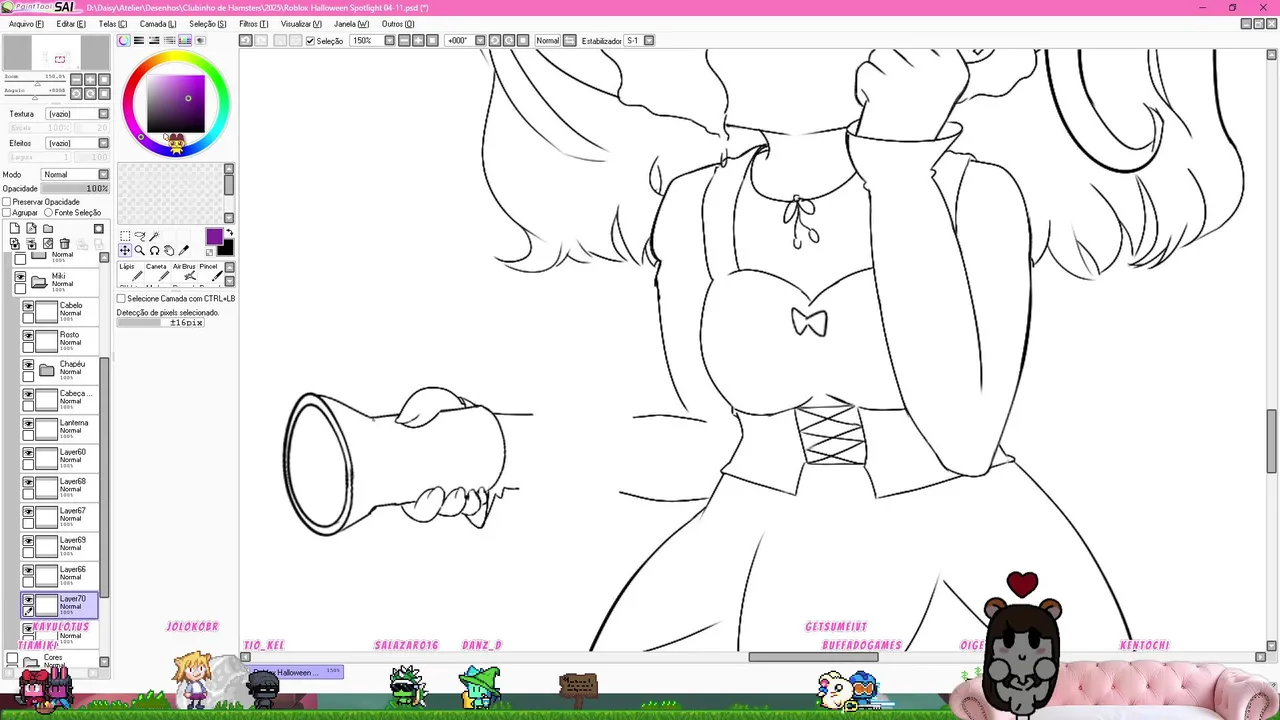Select the rectangular selection tool
This screenshot has width=1280, height=720.
tap(125, 237)
